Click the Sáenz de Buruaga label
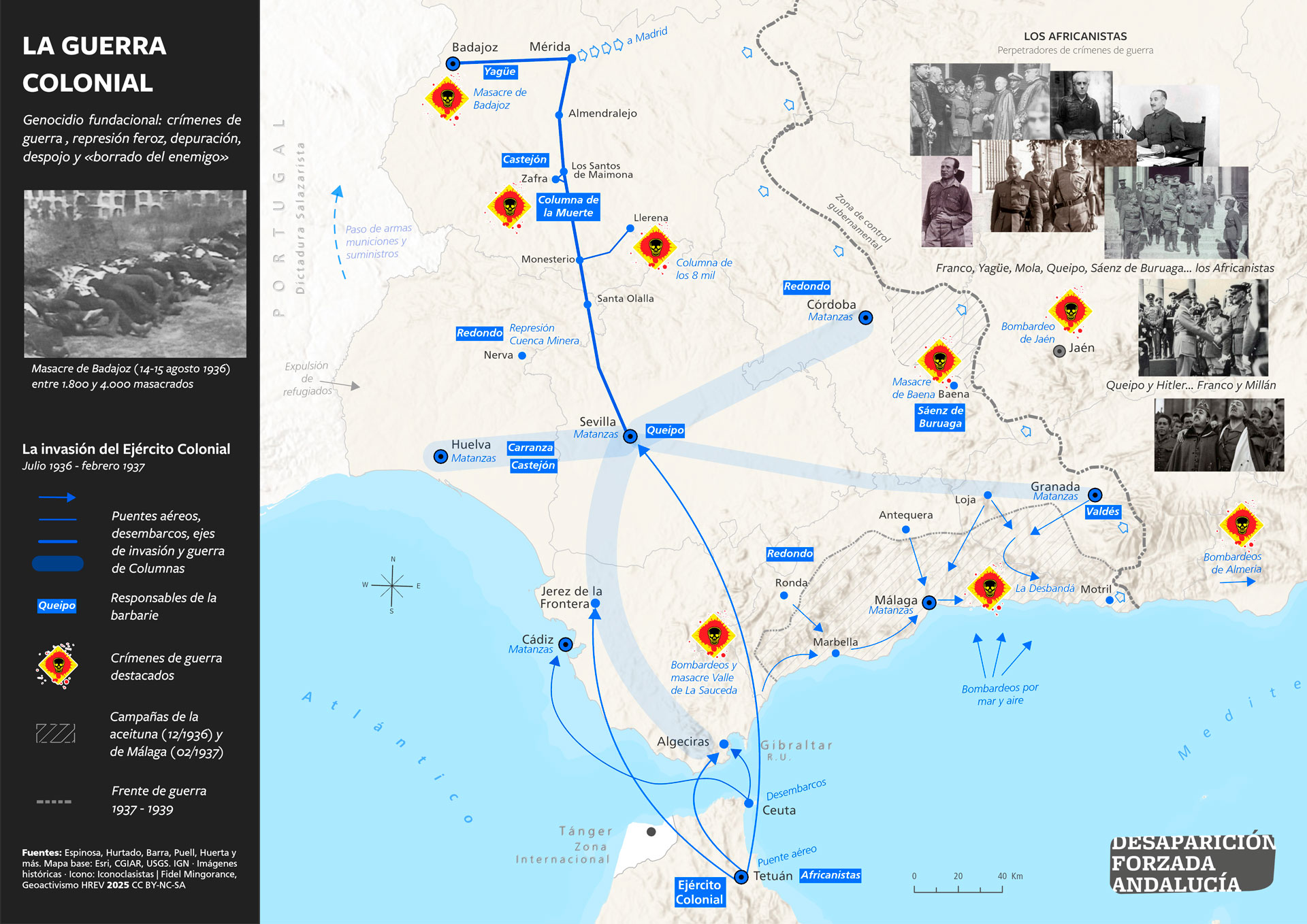Viewport: 1307px width, 924px height. click(x=940, y=417)
